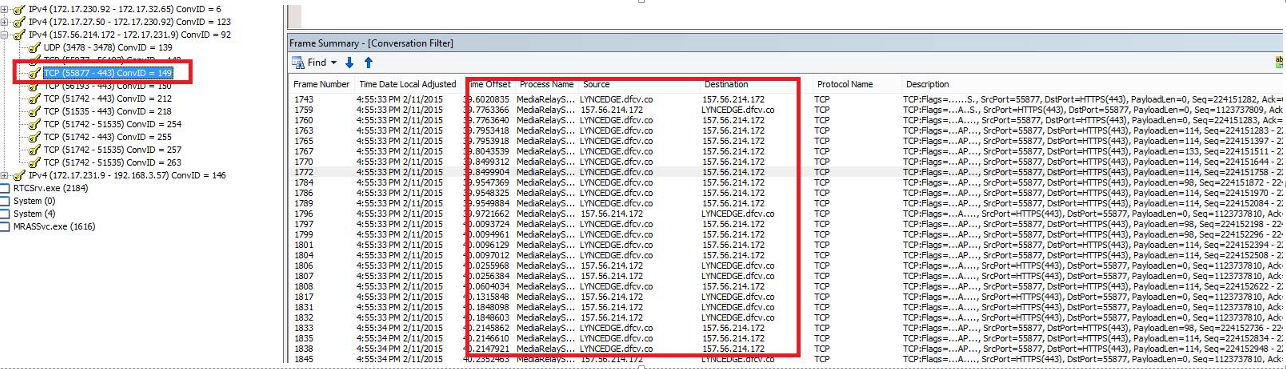The width and height of the screenshot is (1286, 369).
Task: Select frame number 1760 row
Action: point(787,120)
